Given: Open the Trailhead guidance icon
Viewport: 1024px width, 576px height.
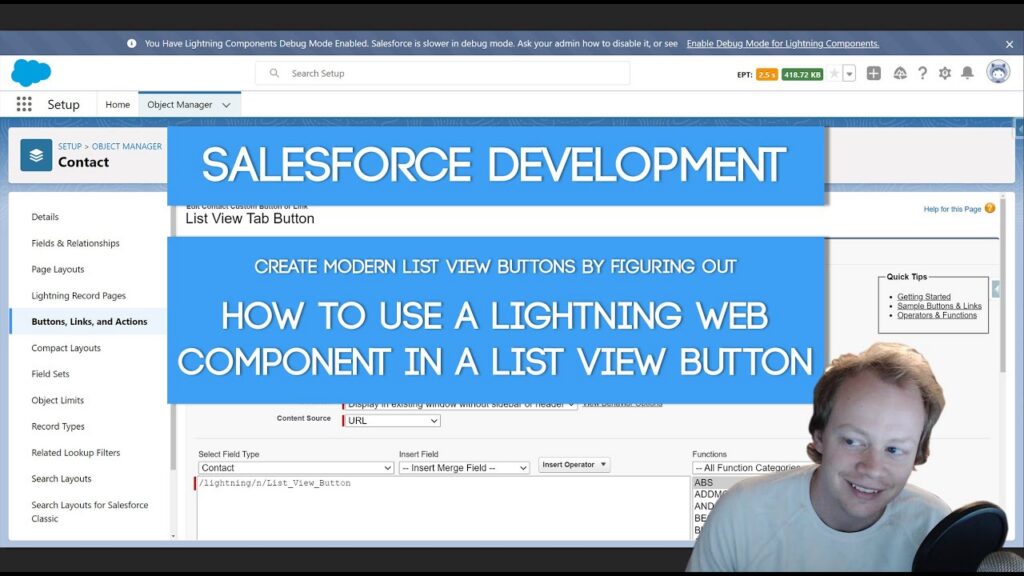Looking at the screenshot, I should (900, 73).
